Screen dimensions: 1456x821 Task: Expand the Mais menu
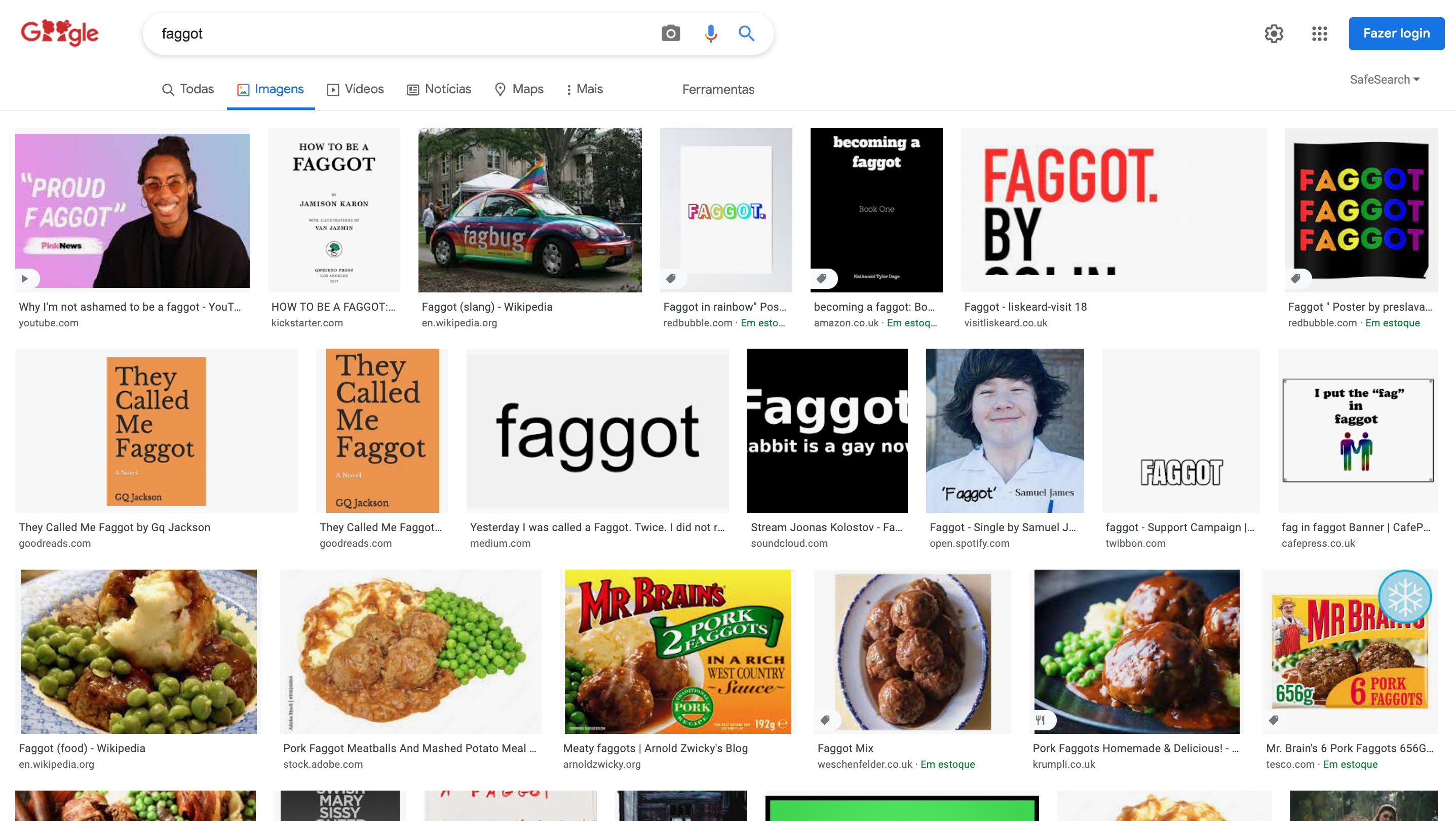pos(585,89)
